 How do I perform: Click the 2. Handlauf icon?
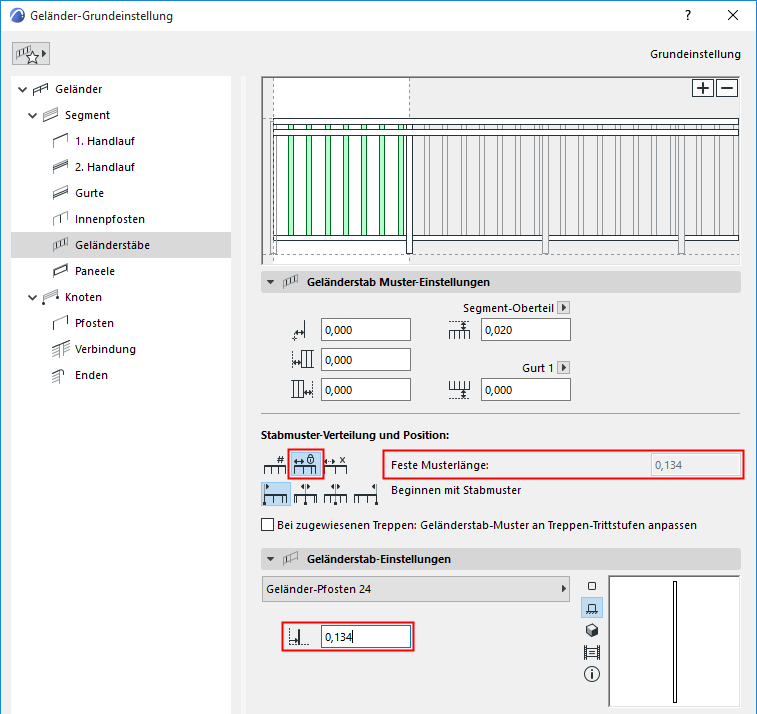click(x=60, y=167)
